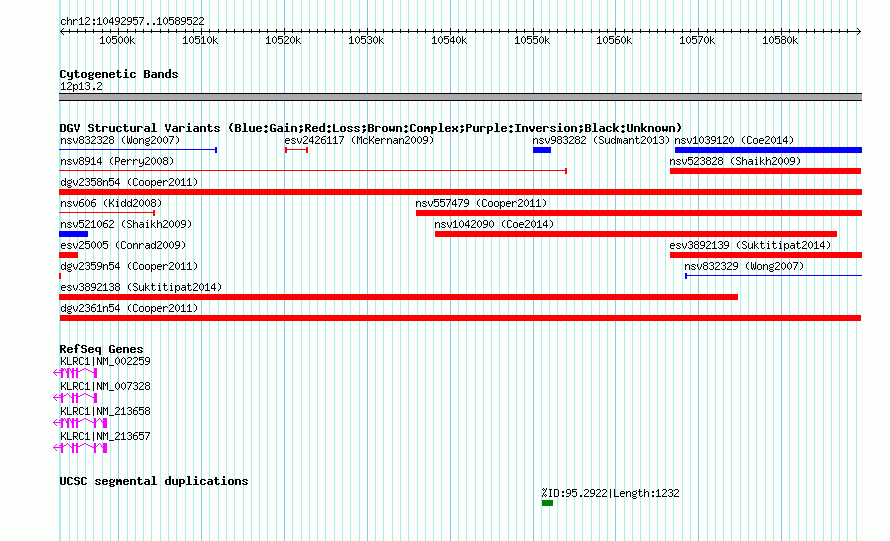
Task: Open the nsv983282 (Sudmant2013) variant label
Action: click(x=601, y=140)
